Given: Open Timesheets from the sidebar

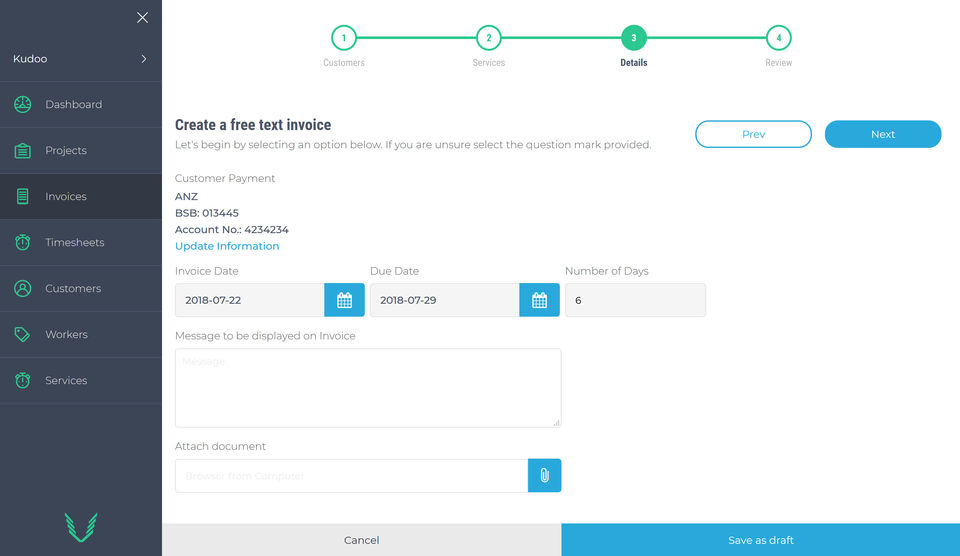Looking at the screenshot, I should click(x=81, y=242).
